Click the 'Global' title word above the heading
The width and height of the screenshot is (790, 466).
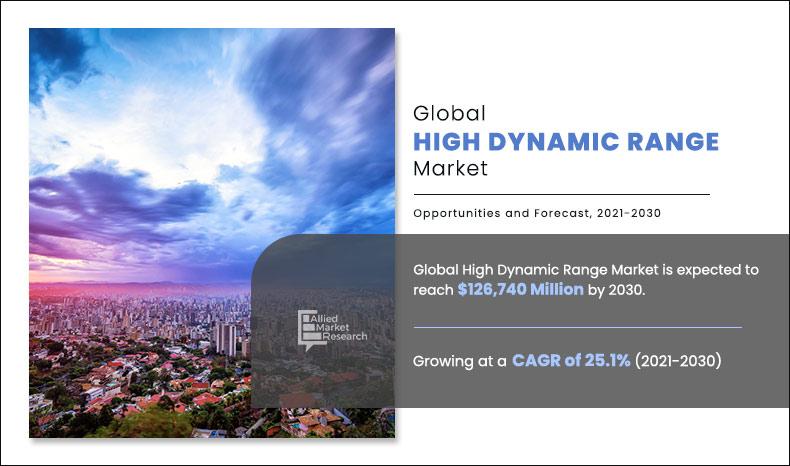pyautogui.click(x=448, y=112)
